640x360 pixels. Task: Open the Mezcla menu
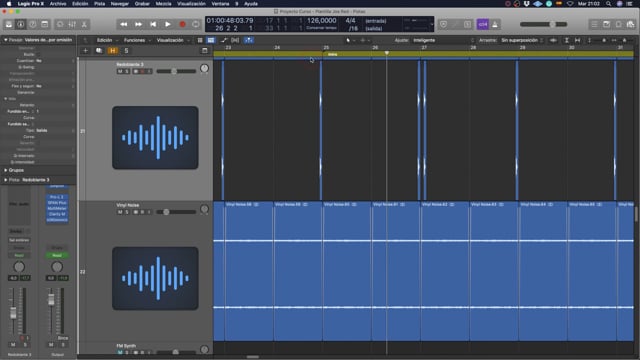coord(163,4)
